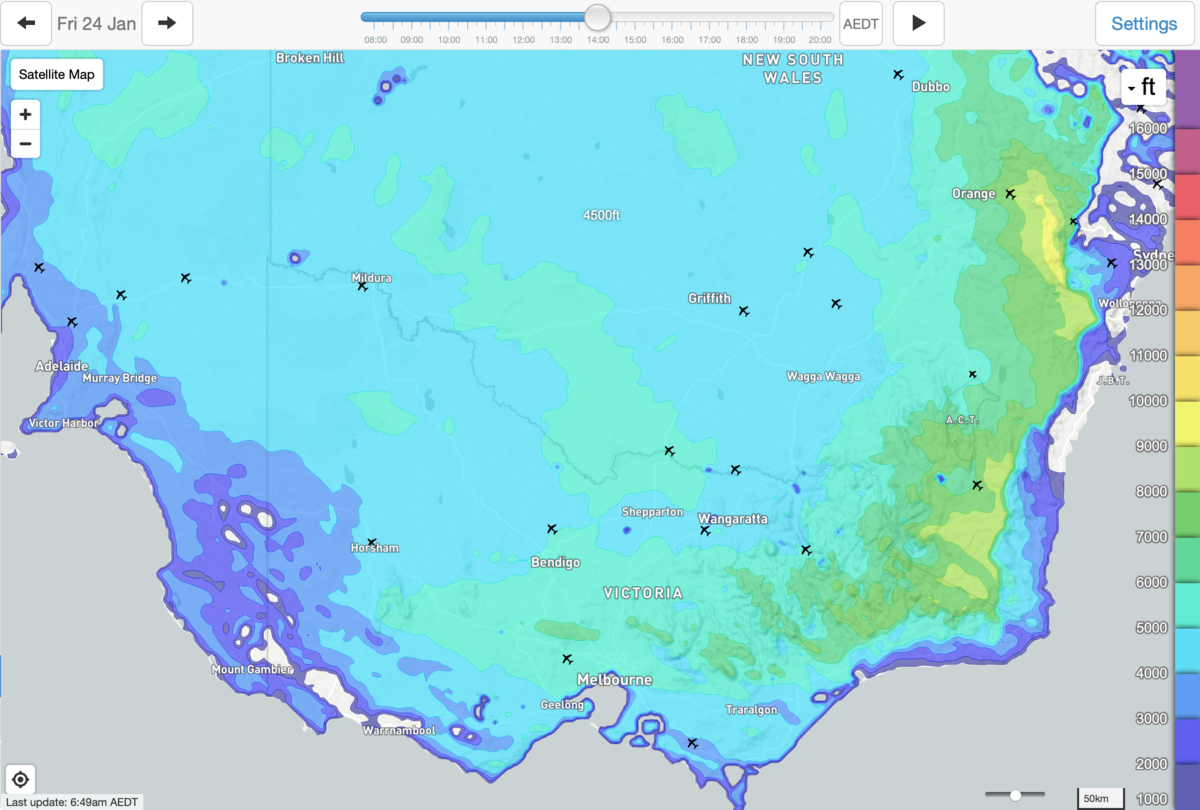Zoom out the map with minus button

point(25,144)
